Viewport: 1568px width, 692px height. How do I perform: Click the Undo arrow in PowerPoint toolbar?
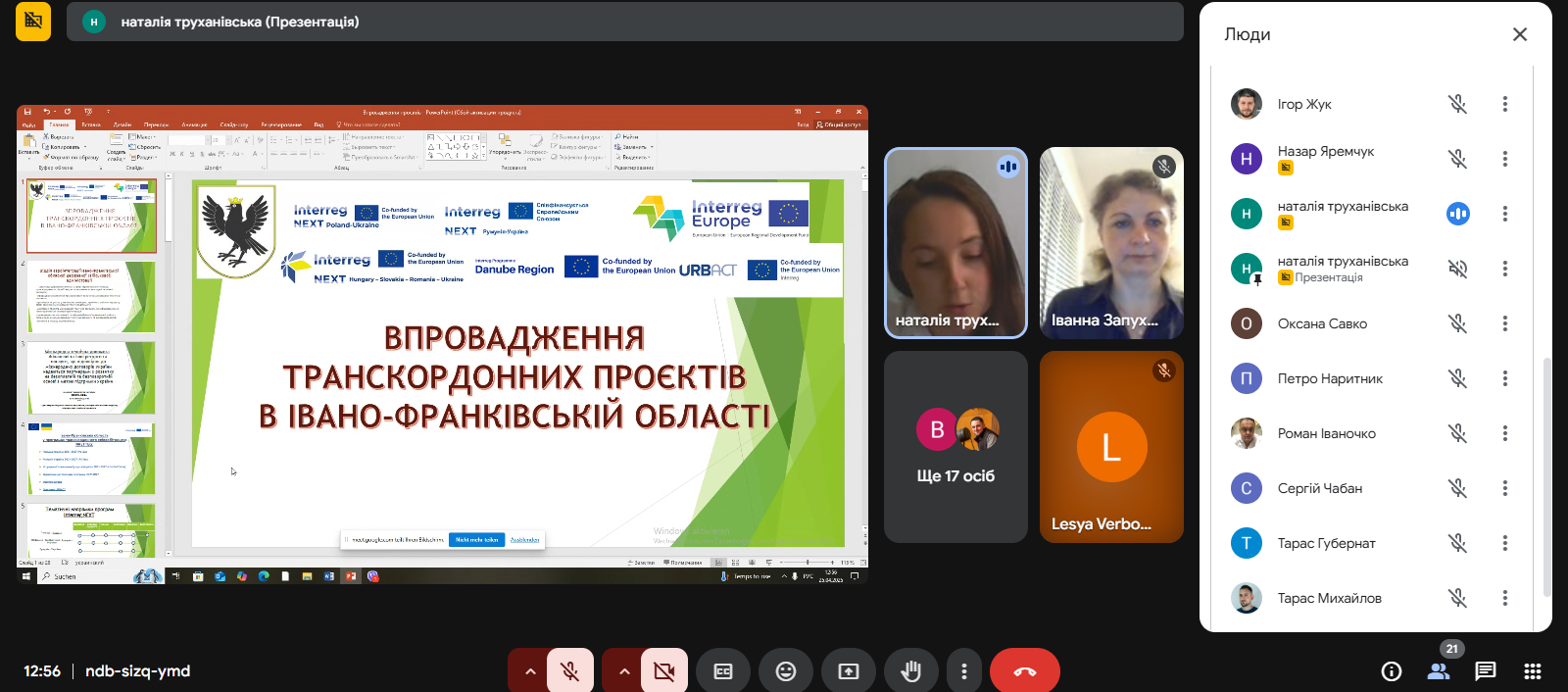click(46, 112)
